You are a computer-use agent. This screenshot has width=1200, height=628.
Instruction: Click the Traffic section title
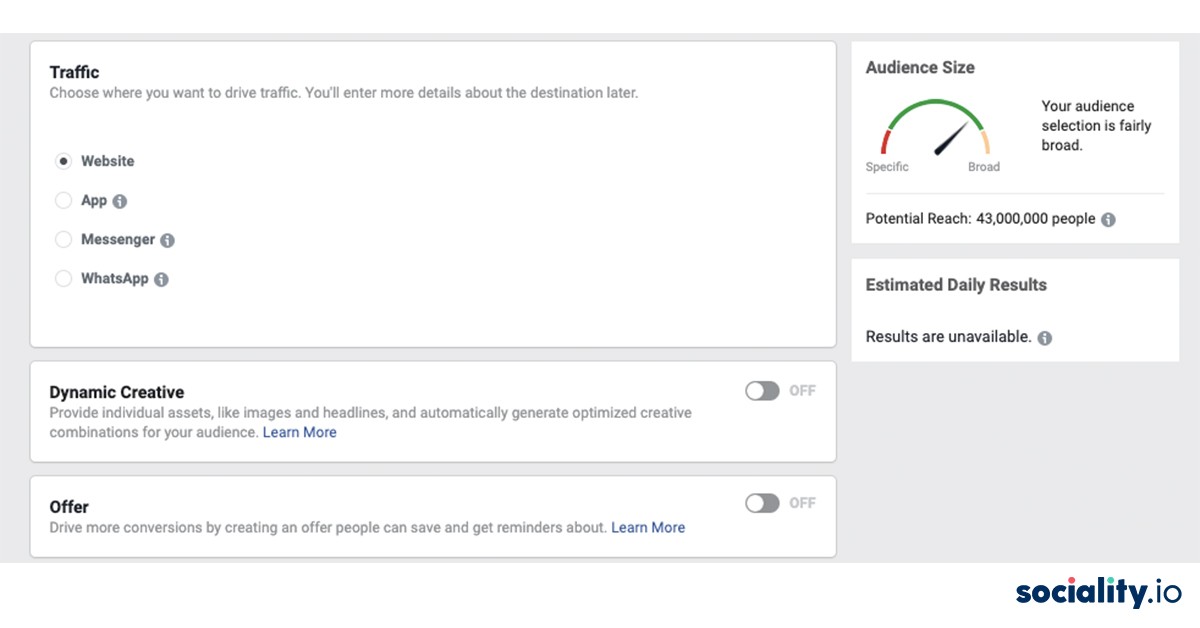tap(76, 72)
